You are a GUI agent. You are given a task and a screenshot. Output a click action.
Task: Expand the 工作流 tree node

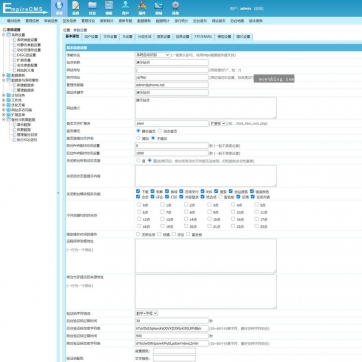[4, 100]
